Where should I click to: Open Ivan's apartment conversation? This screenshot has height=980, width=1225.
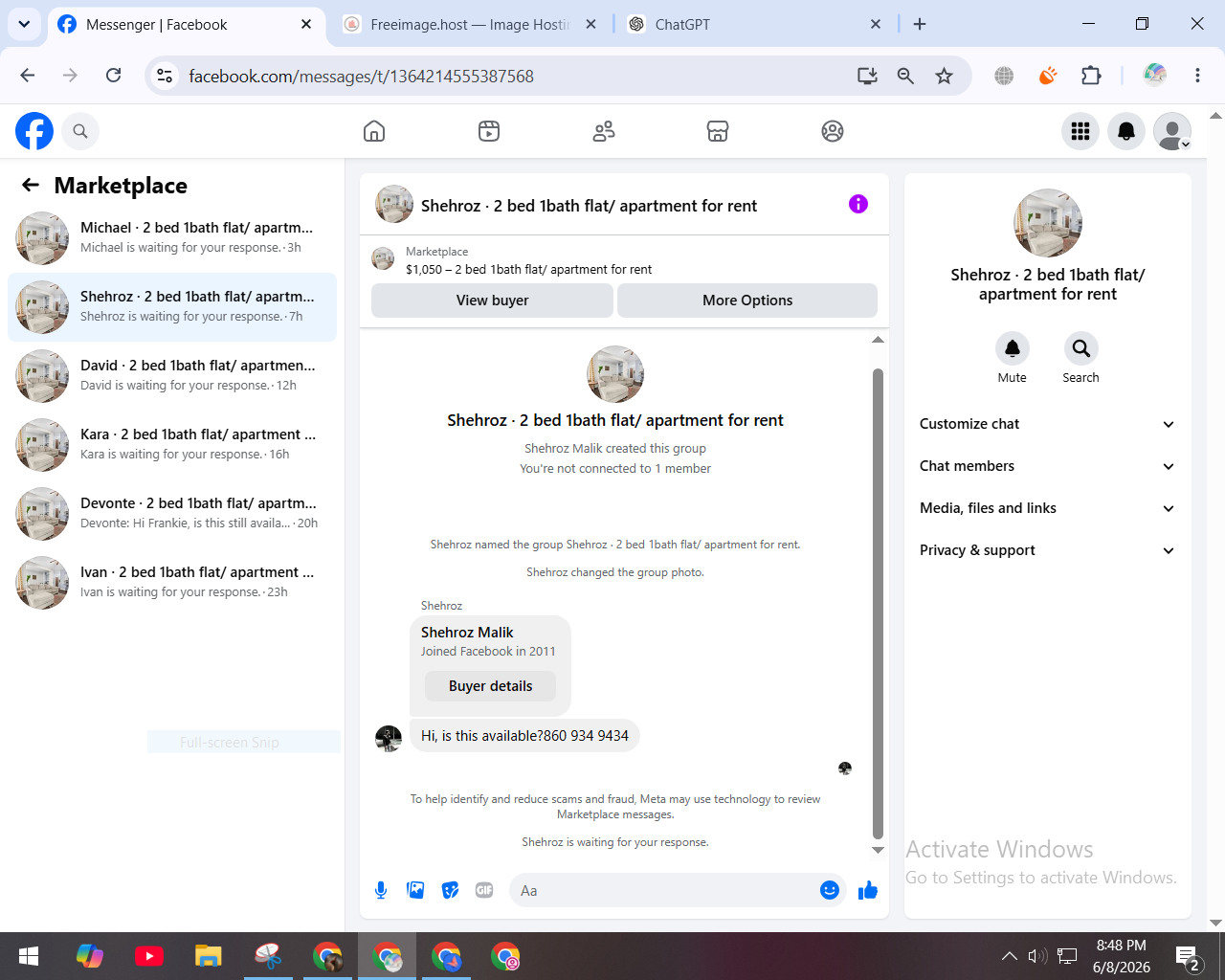172,583
